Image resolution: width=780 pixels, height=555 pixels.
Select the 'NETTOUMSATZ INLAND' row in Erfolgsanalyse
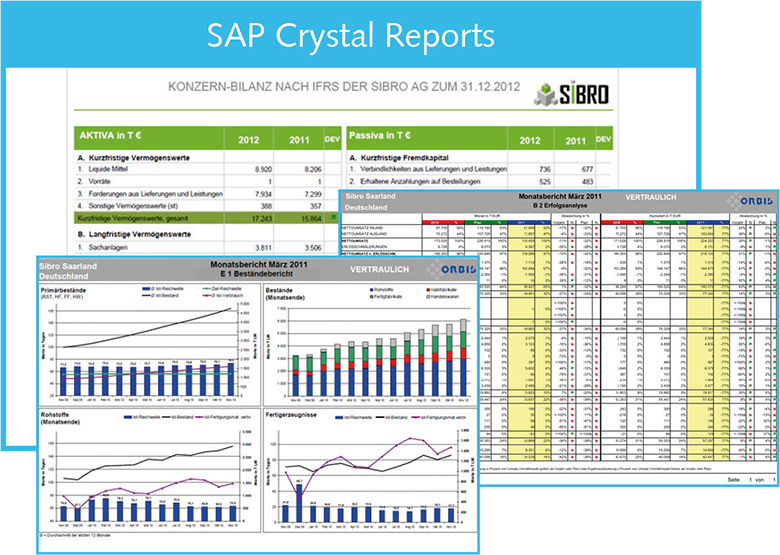558,228
